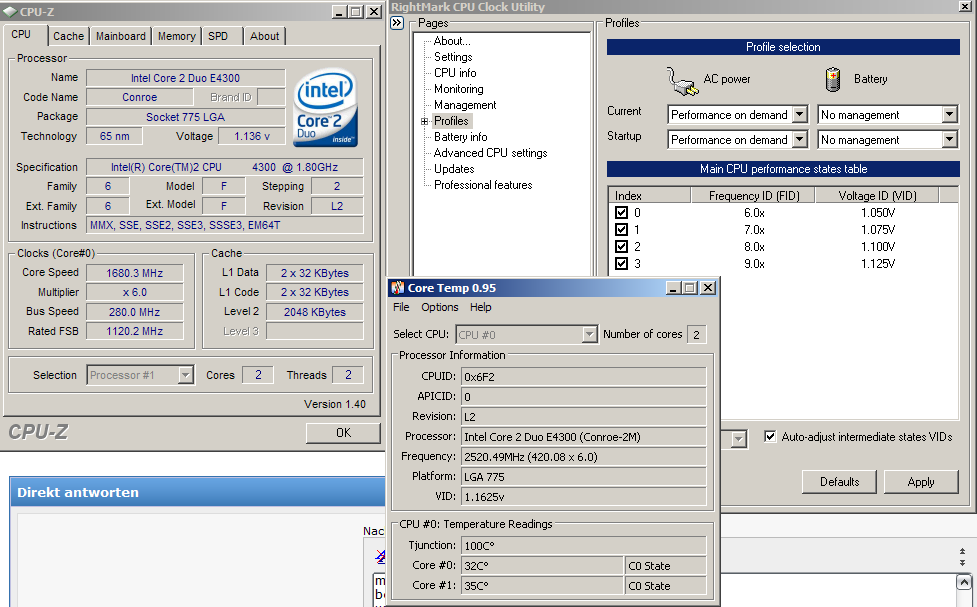Click the Voltage ID (VID) column header
The image size is (977, 607).
click(x=877, y=196)
